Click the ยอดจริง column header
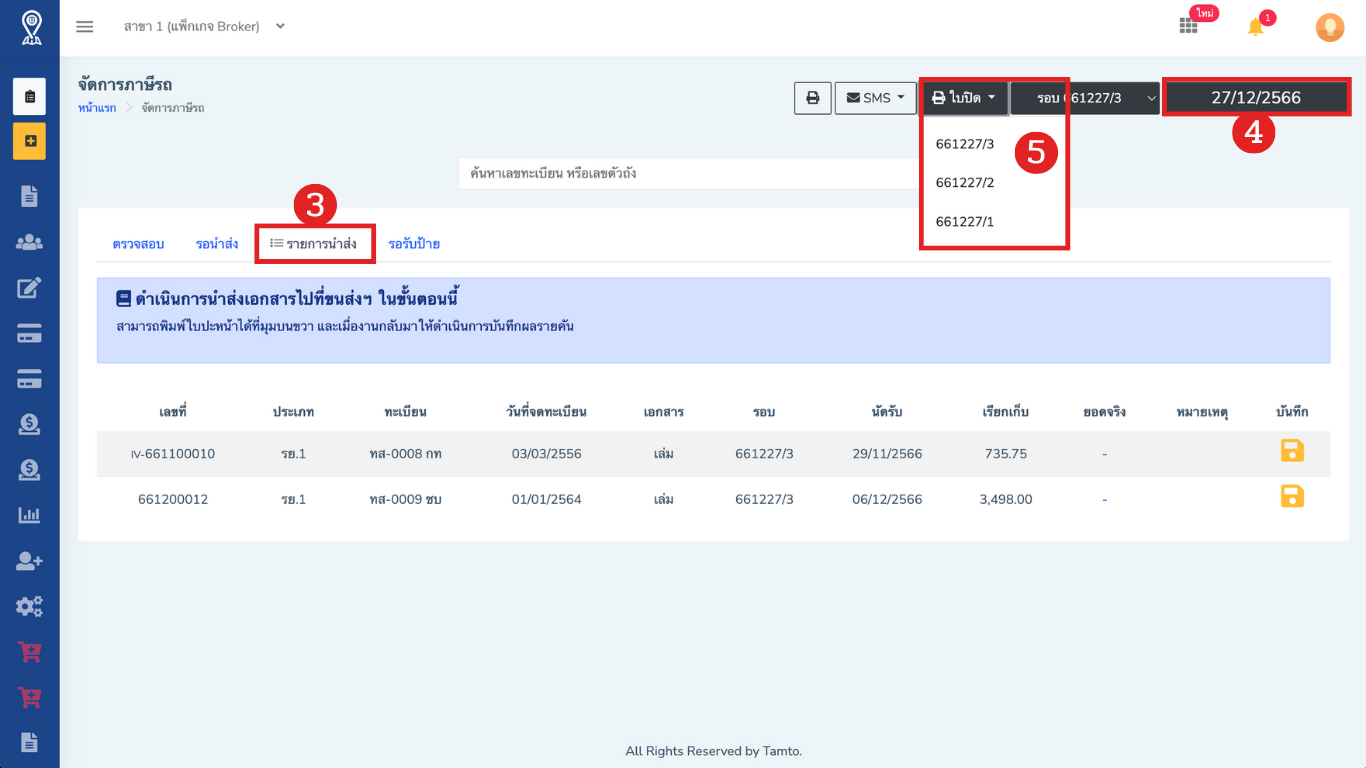The image size is (1366, 768). point(1104,412)
